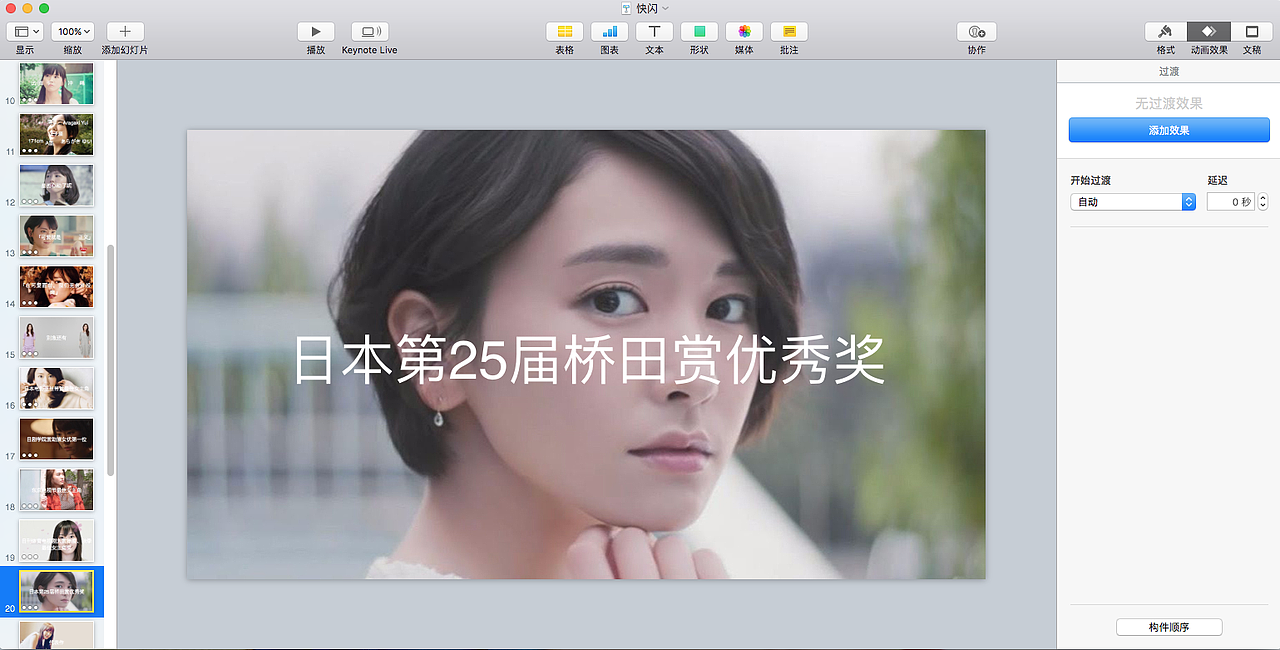
Task: Start Keynote Live
Action: [x=370, y=31]
